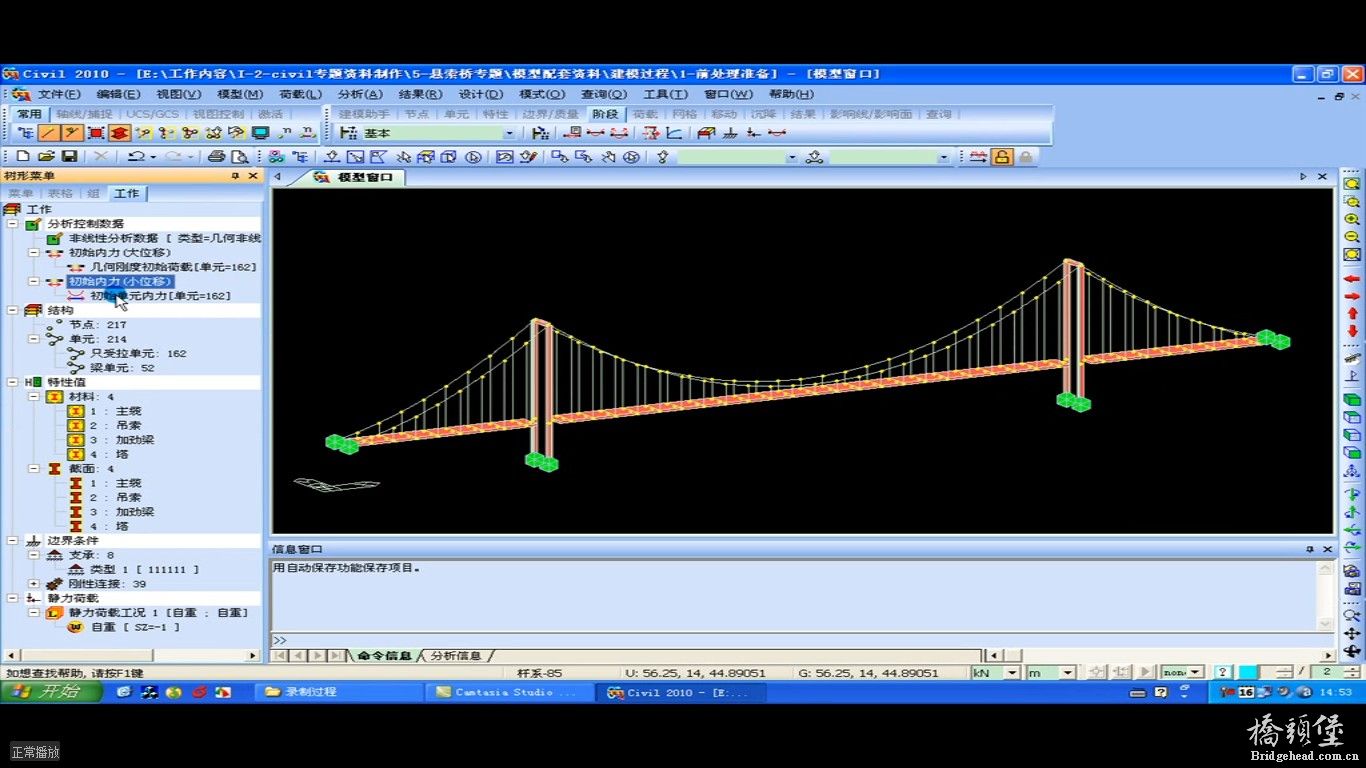This screenshot has width=1366, height=768.
Task: Click the question mark help icon in status bar
Action: coord(1222,672)
